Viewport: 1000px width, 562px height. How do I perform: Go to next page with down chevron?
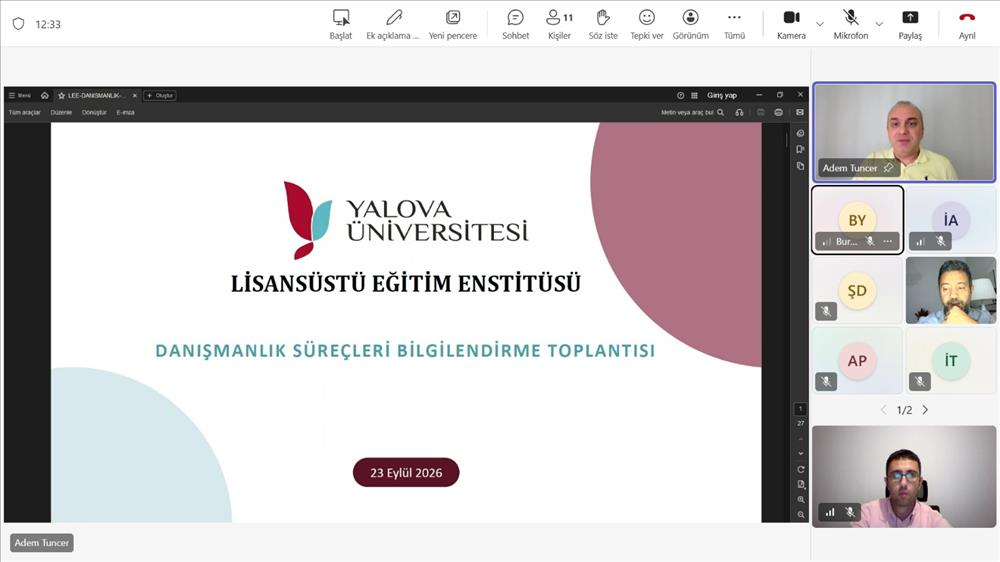click(800, 454)
